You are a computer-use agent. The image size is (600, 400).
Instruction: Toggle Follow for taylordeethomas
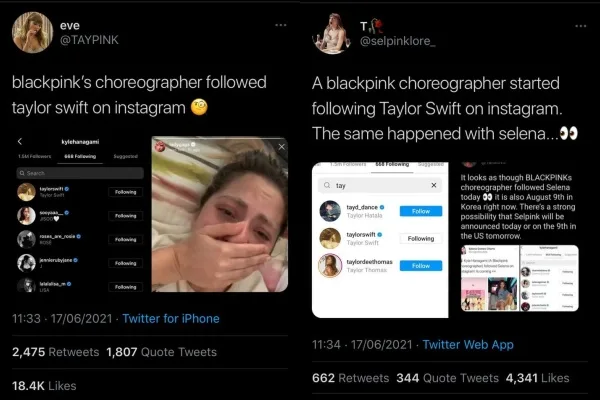tap(420, 265)
